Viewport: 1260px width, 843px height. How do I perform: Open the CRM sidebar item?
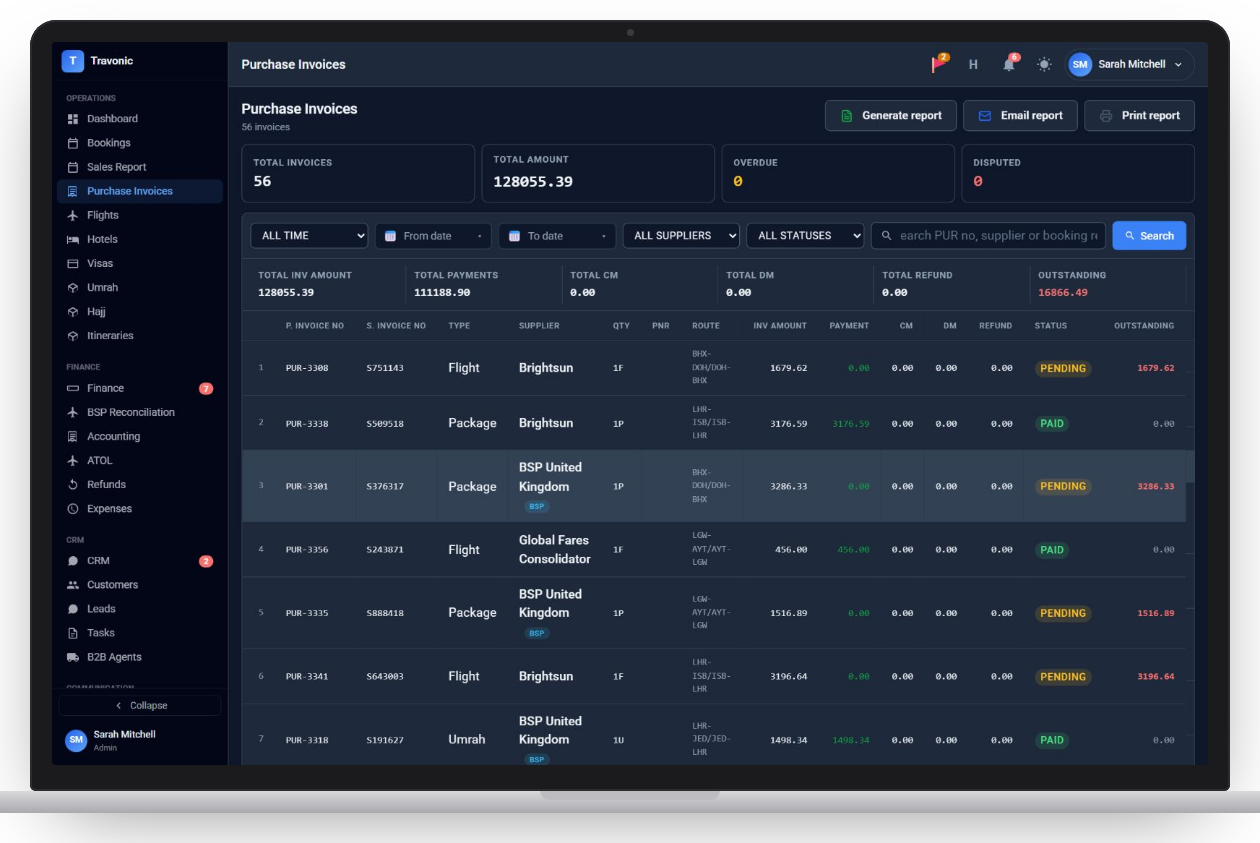coord(140,561)
